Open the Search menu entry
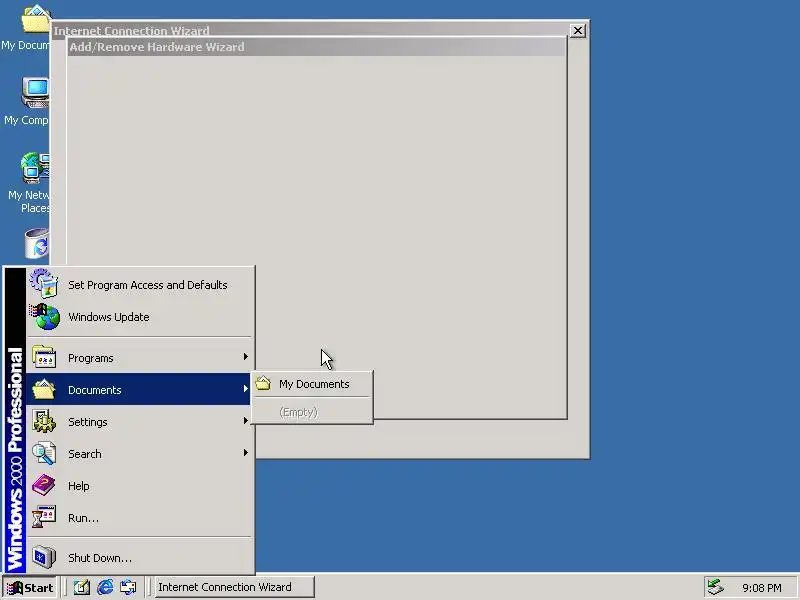This screenshot has height=600, width=800. (138, 454)
